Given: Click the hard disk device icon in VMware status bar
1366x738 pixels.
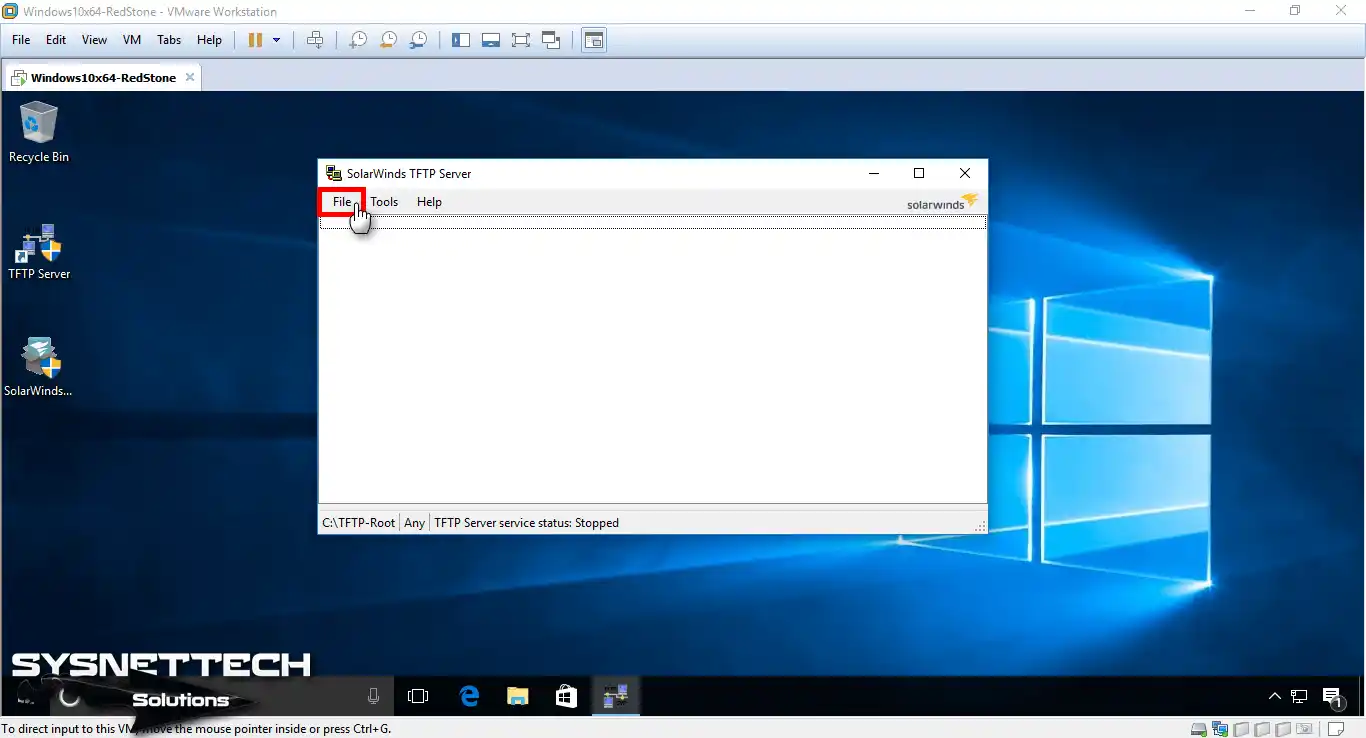Looking at the screenshot, I should [1200, 729].
